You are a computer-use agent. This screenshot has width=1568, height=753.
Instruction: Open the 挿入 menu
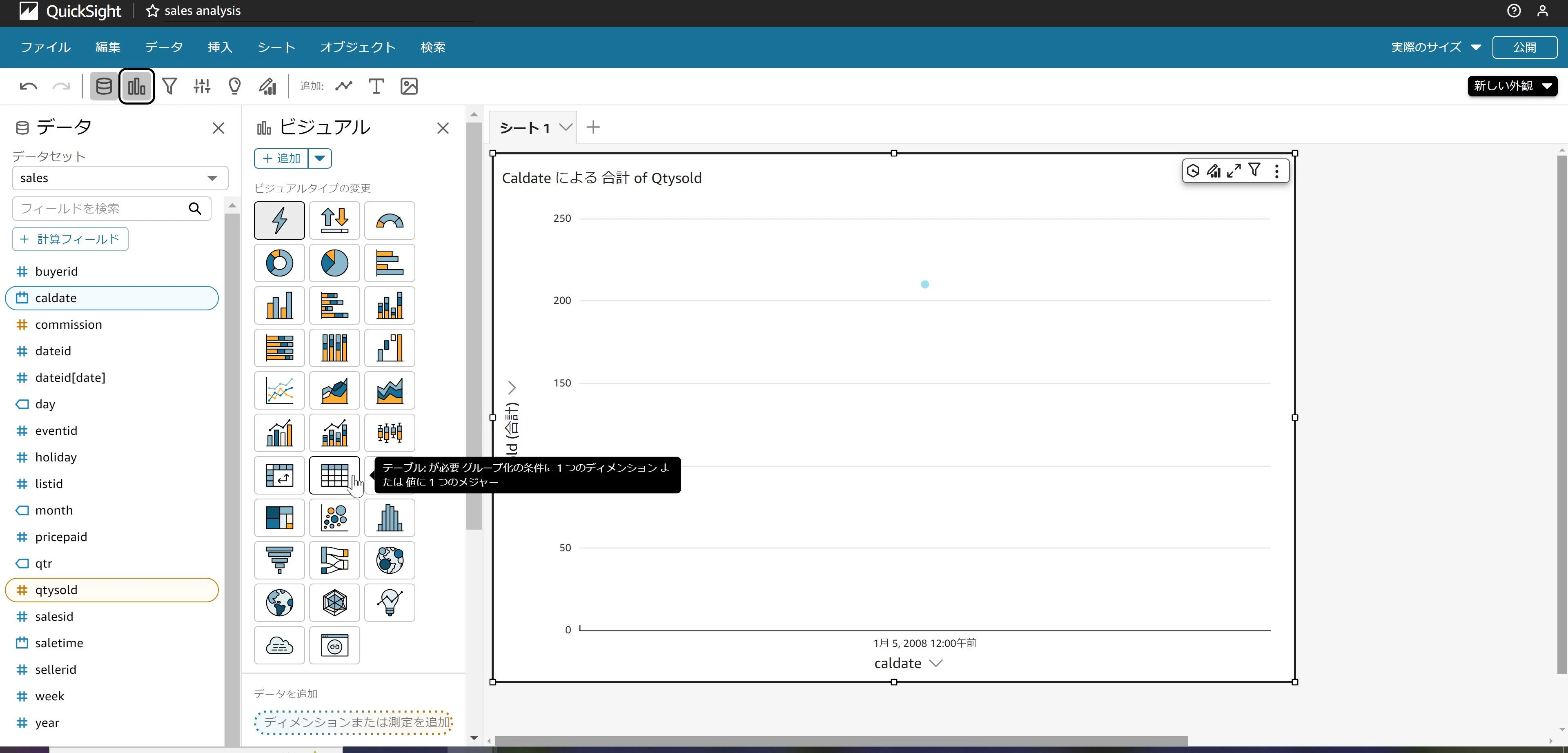220,47
